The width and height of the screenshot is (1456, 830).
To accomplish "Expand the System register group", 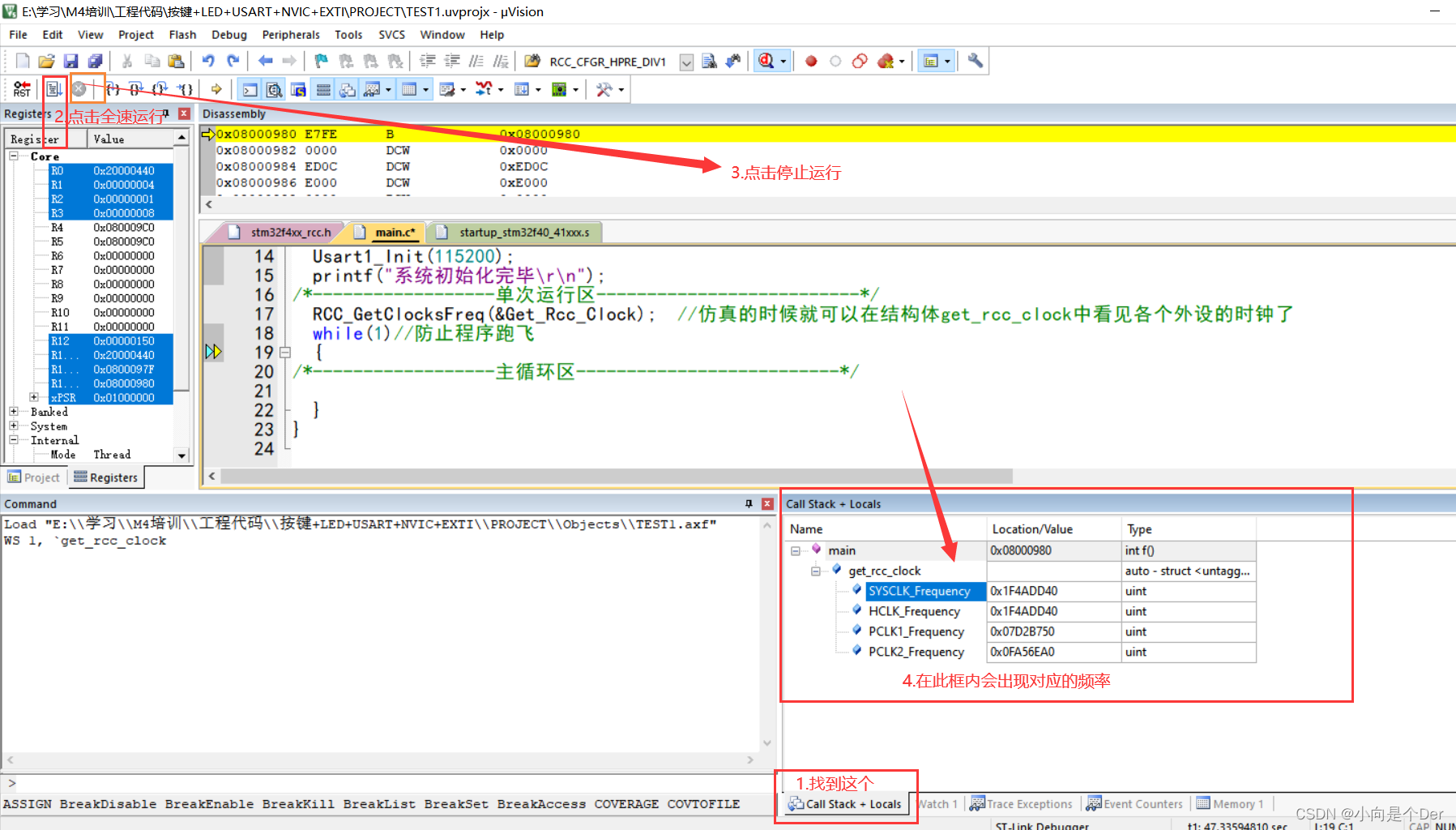I will click(14, 426).
